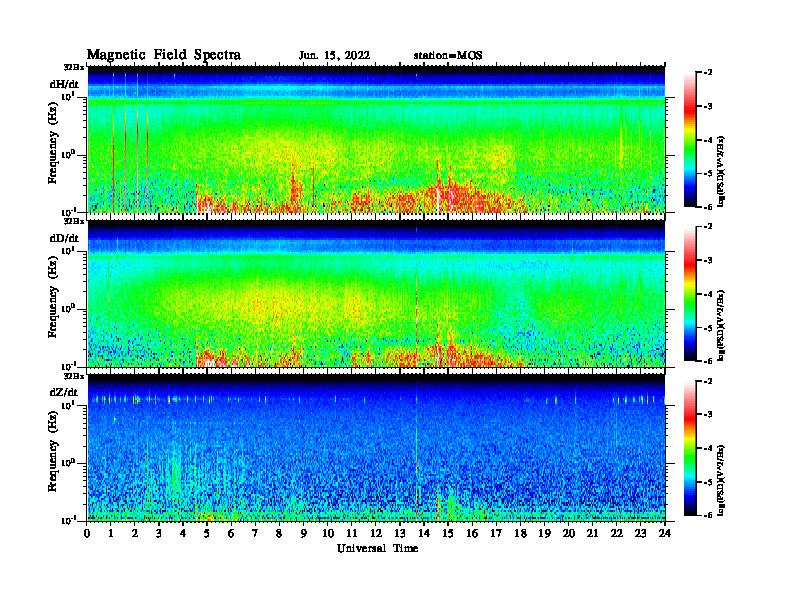Click hour tick label '2' on time axis
This screenshot has width=792, height=612.
(135, 533)
